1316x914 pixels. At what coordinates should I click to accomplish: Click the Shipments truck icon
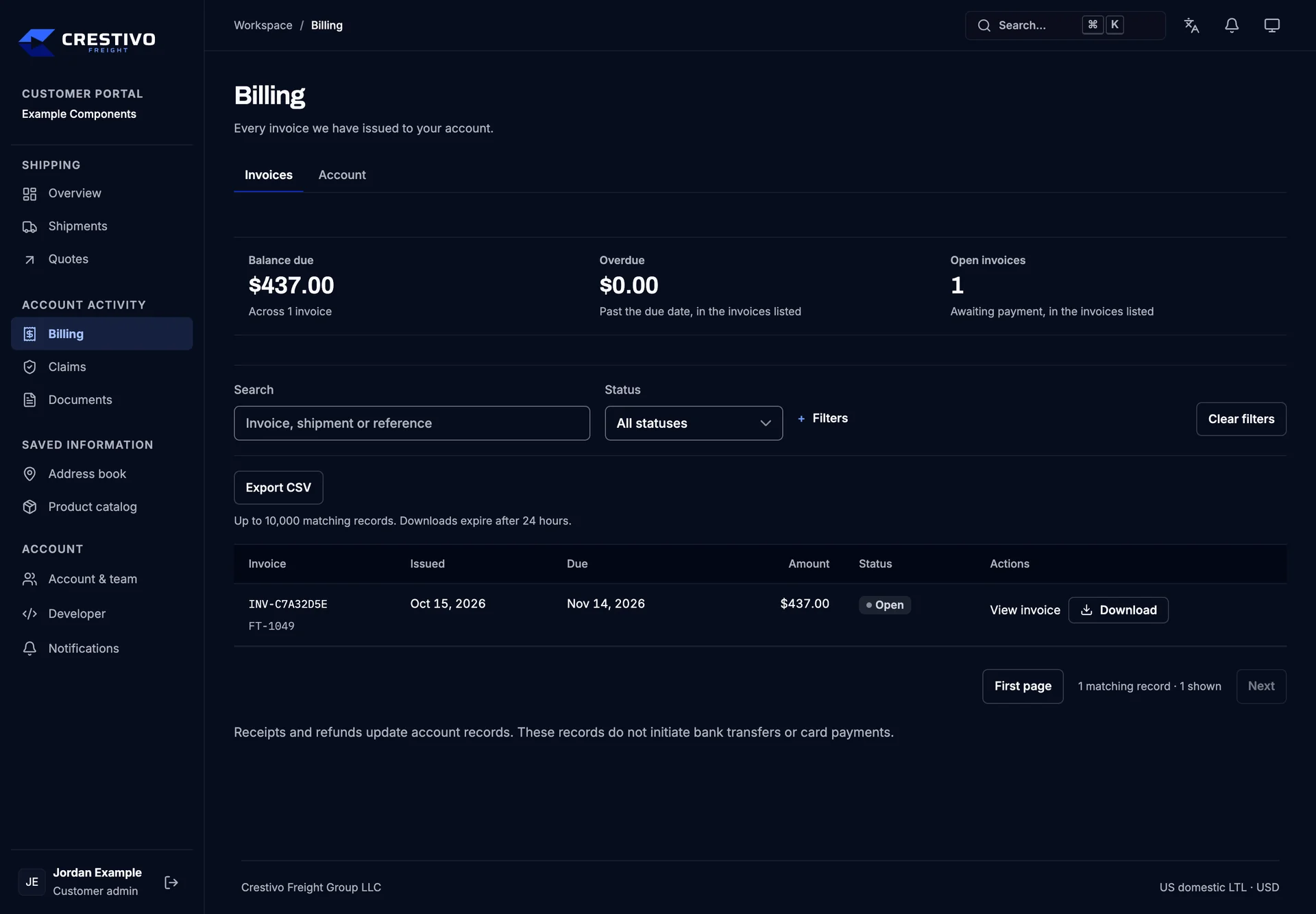point(29,227)
